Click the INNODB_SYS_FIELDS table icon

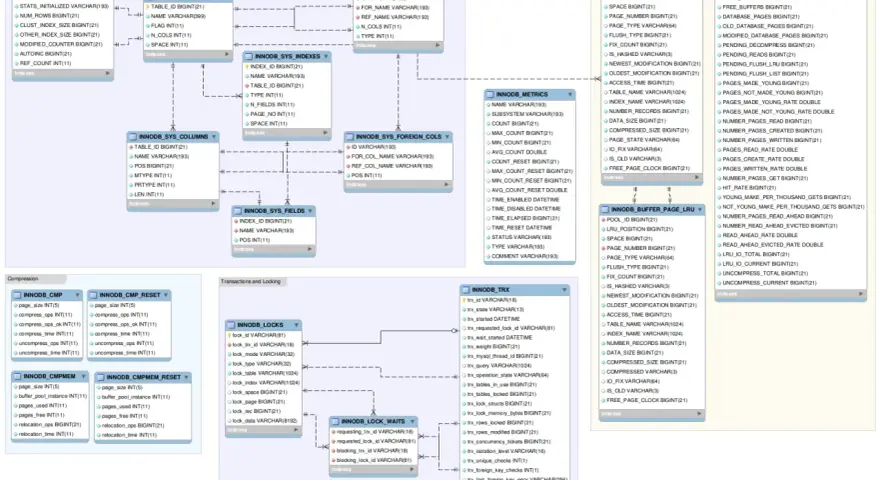click(238, 211)
